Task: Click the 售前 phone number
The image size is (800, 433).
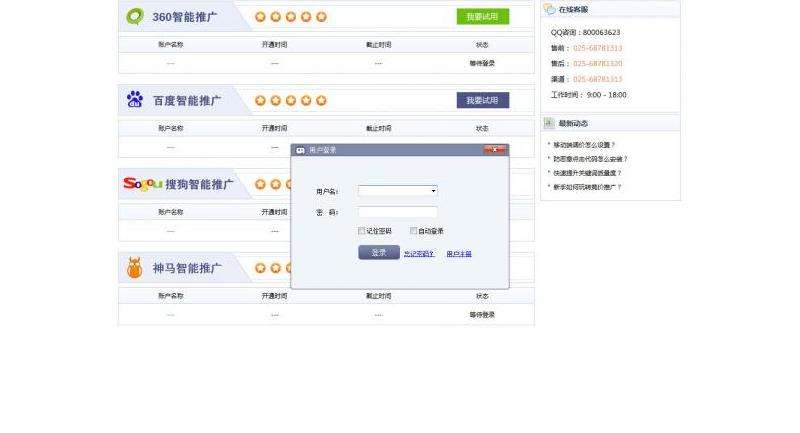Action: pyautogui.click(x=597, y=48)
